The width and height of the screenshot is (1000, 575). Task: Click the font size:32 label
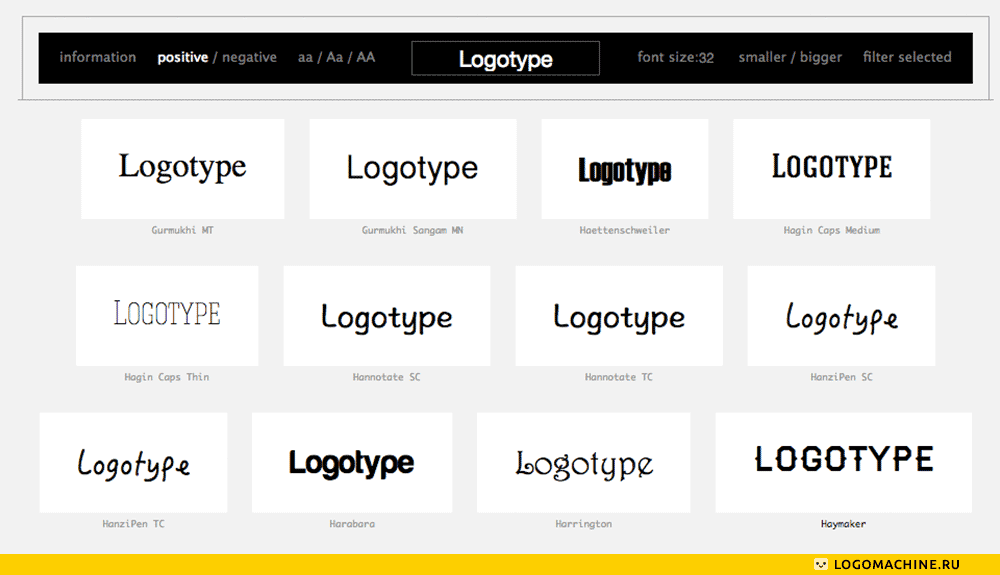coord(675,57)
